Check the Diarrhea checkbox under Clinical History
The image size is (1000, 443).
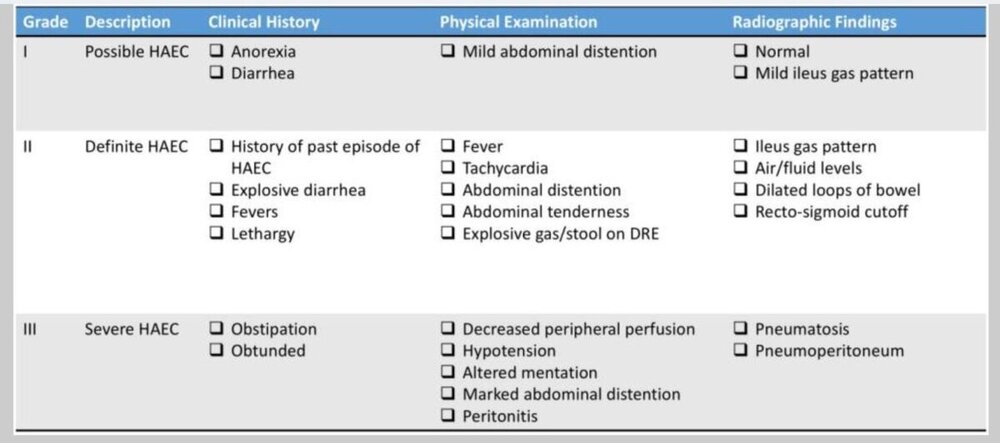[217, 73]
